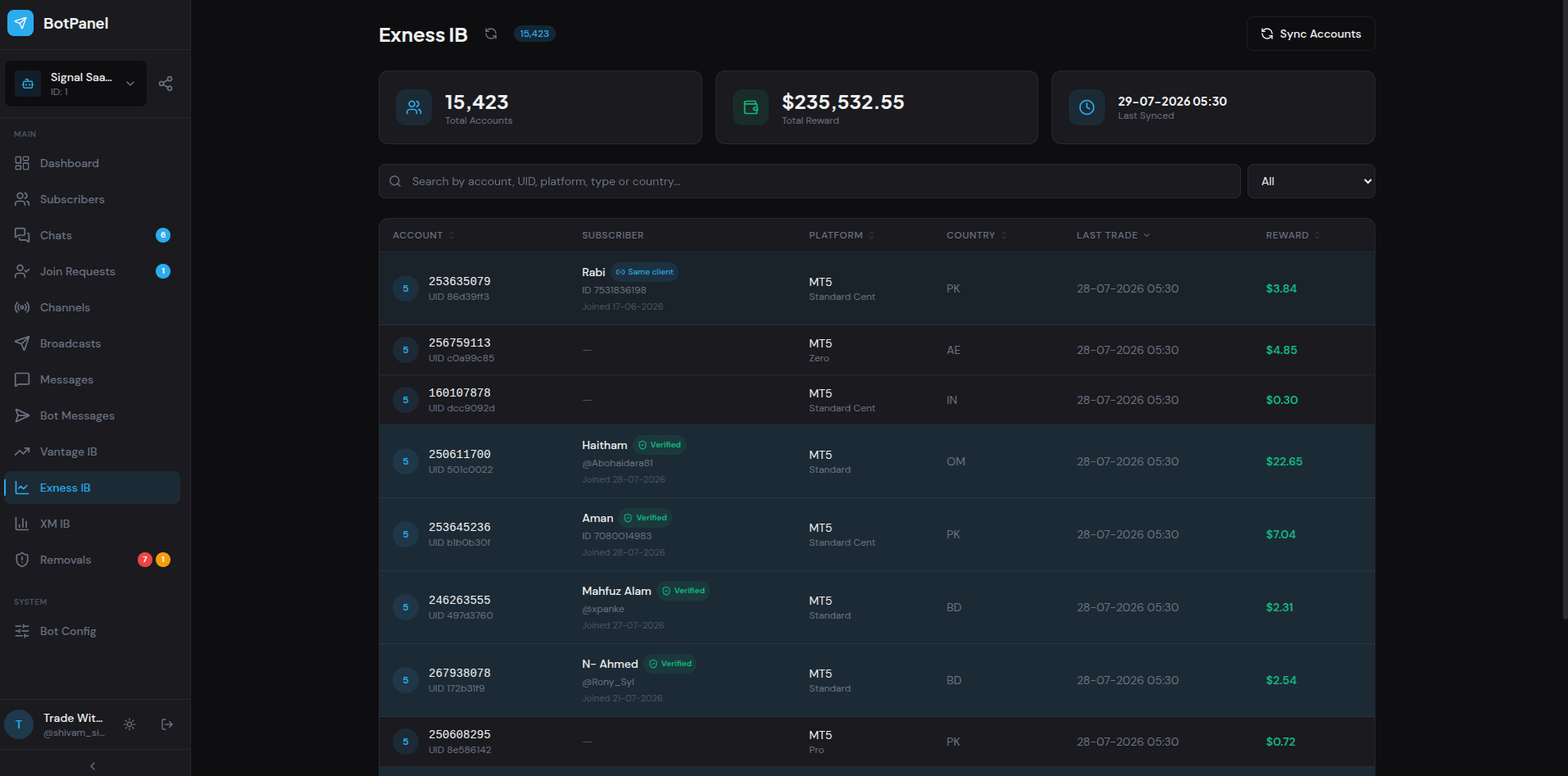Image resolution: width=1568 pixels, height=776 pixels.
Task: Click the Total Reward amount $235,532.55
Action: 843,102
